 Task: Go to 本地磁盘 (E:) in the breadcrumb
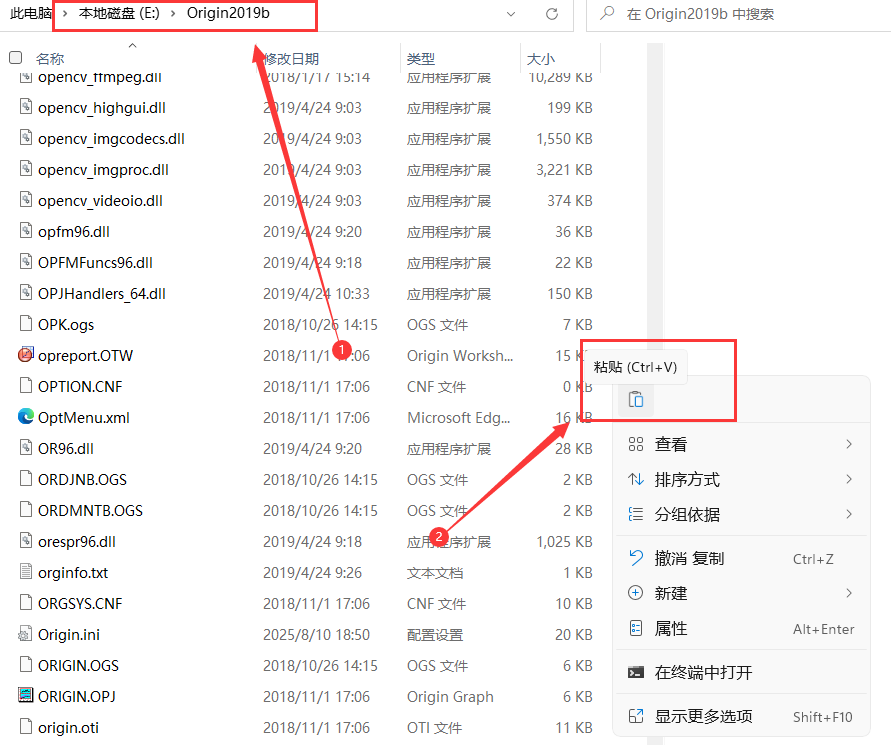point(119,13)
